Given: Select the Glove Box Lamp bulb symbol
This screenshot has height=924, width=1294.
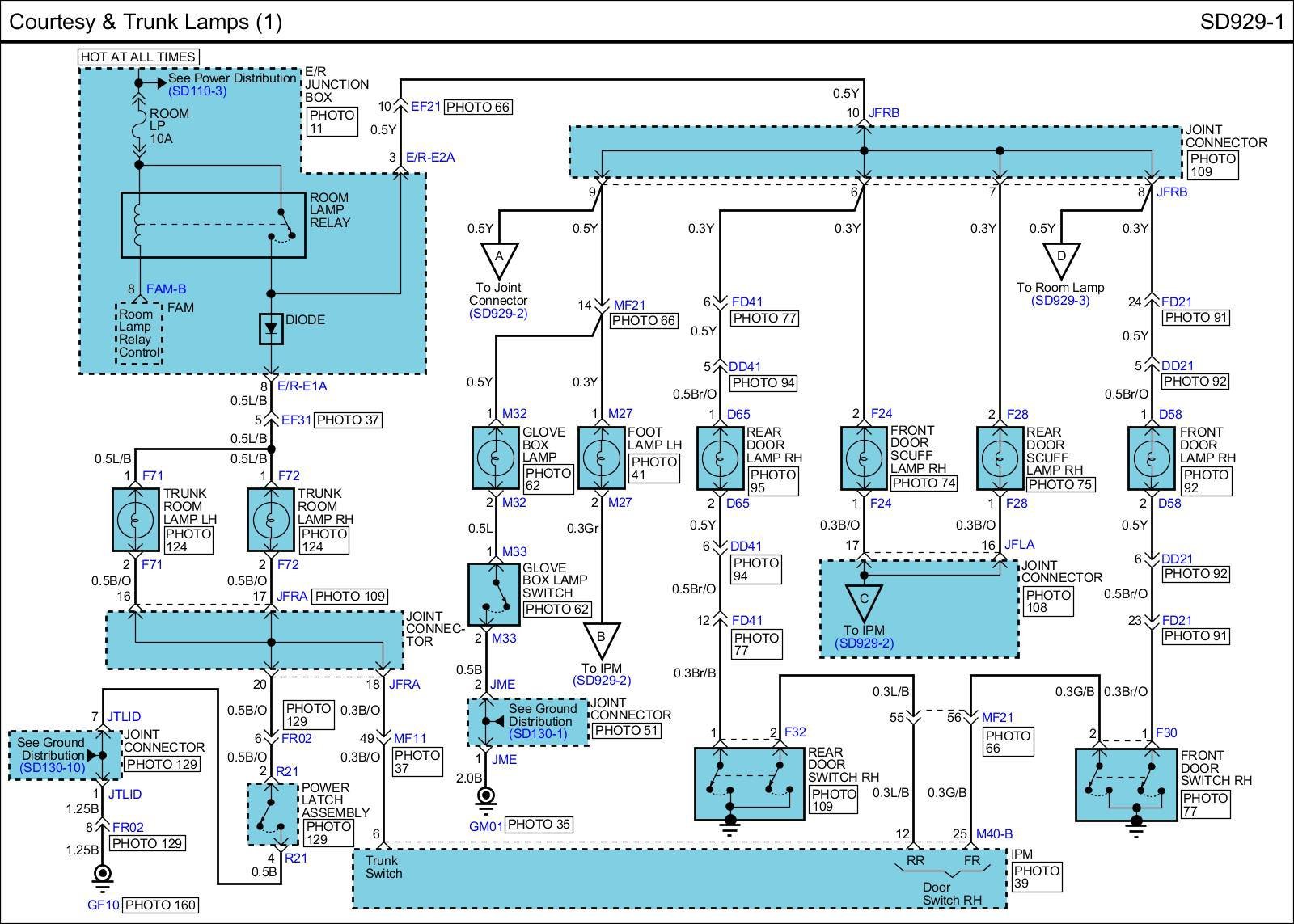Looking at the screenshot, I should [496, 458].
